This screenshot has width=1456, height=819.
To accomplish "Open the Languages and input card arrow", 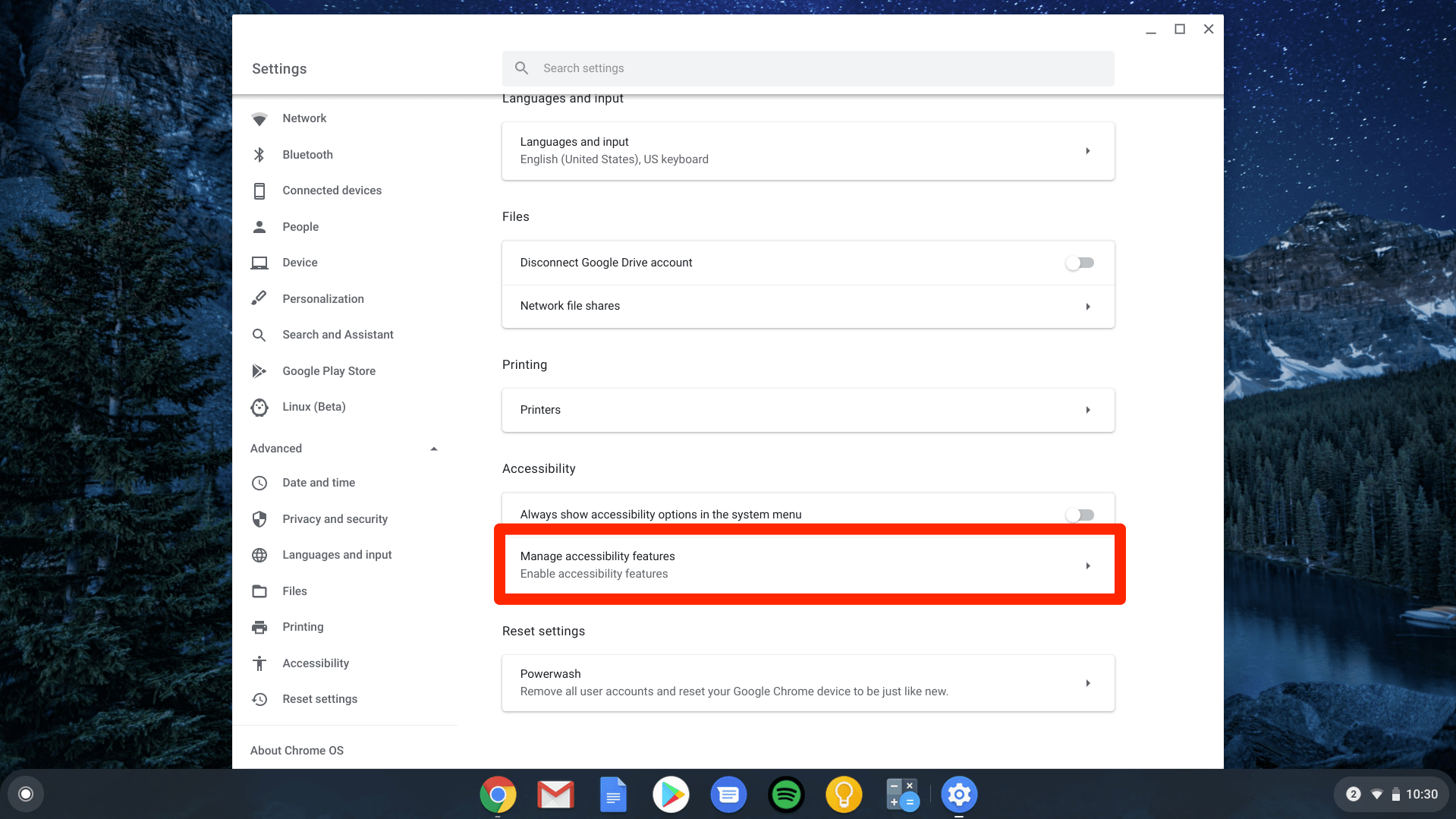I will [1088, 151].
